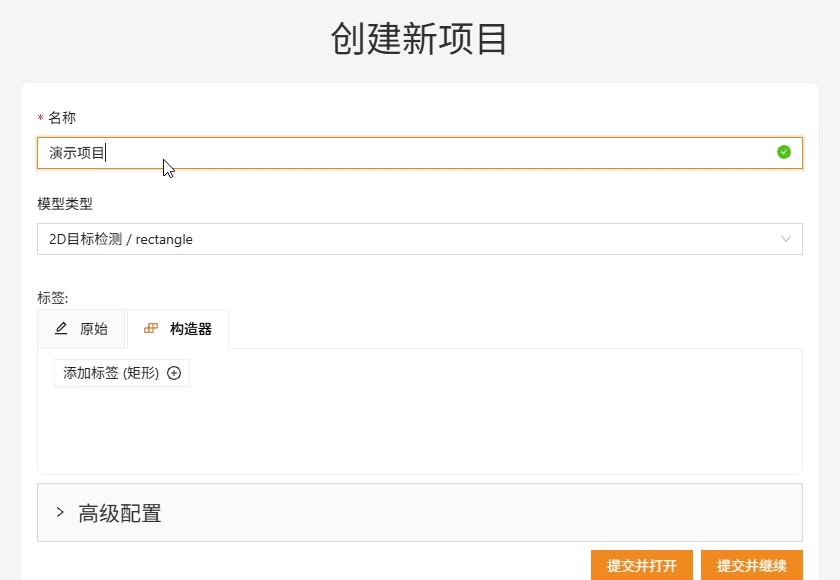Click the 创建新项目 heading text
The width and height of the screenshot is (840, 580).
click(x=419, y=39)
